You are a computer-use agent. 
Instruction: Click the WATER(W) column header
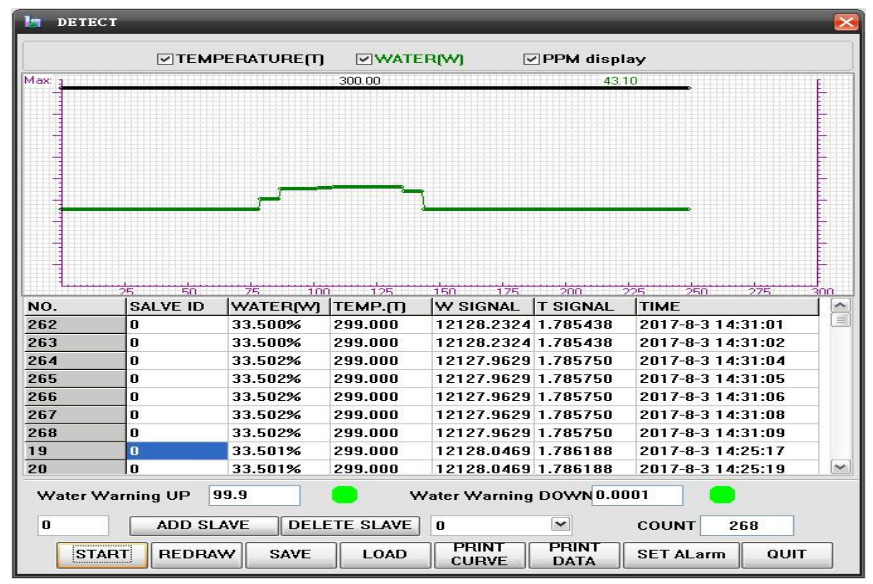point(278,307)
